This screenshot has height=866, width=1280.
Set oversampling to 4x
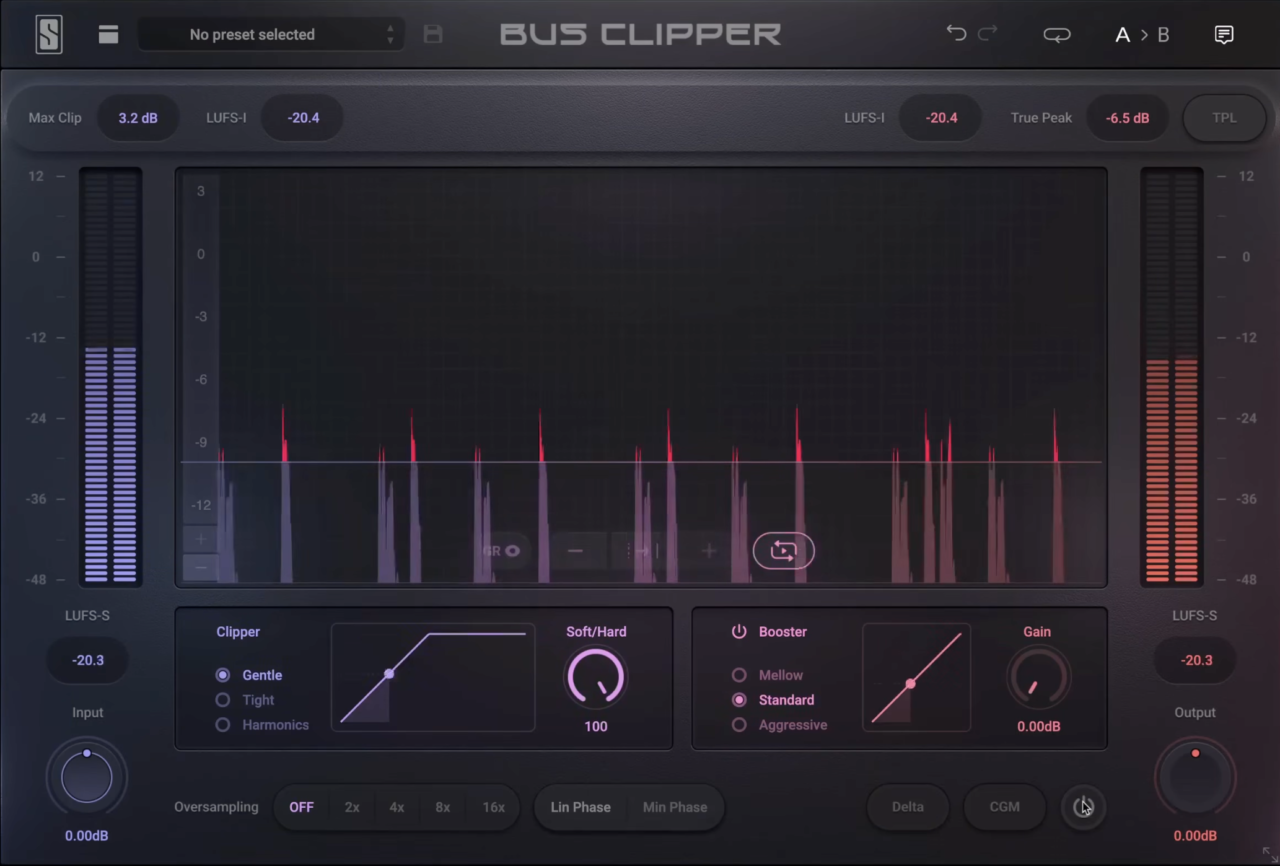point(397,808)
